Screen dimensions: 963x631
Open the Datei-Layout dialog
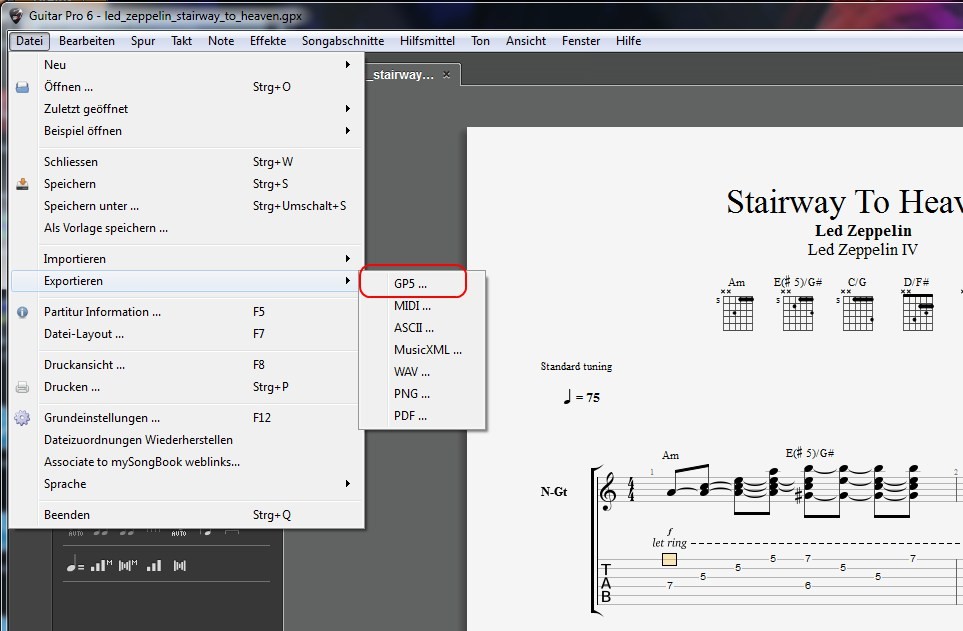(184, 334)
